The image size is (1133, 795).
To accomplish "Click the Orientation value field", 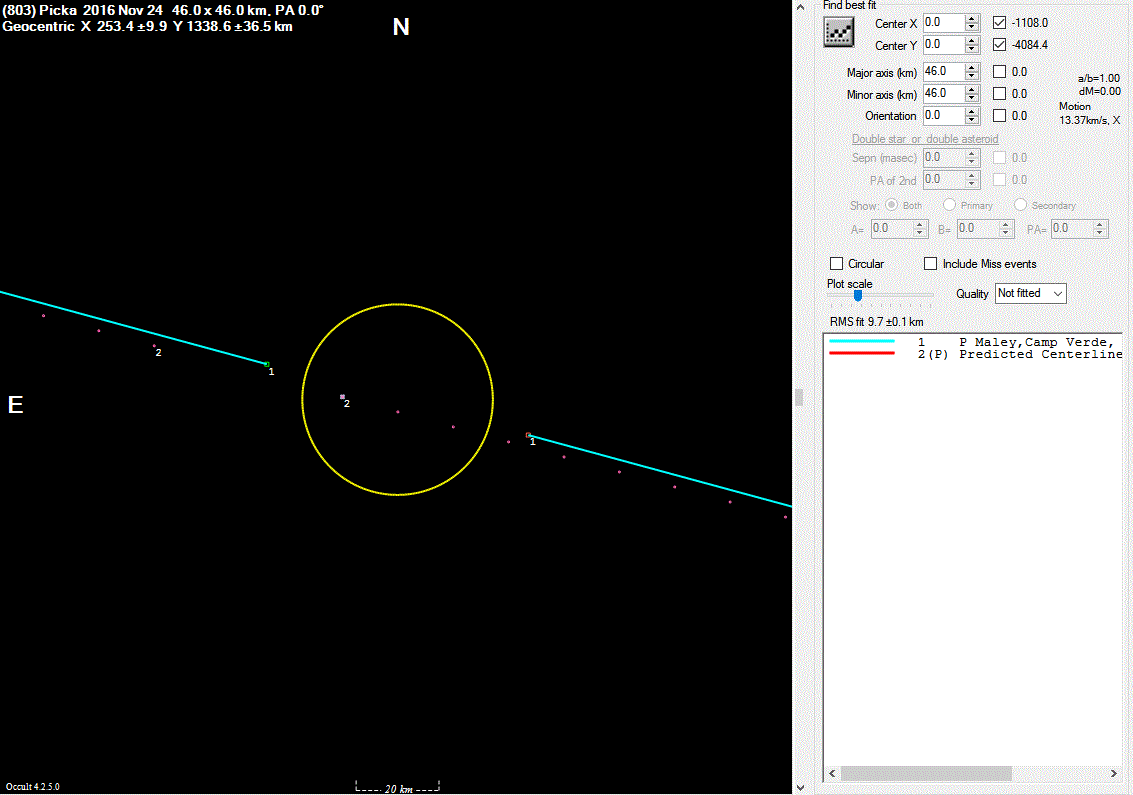I will (x=944, y=115).
